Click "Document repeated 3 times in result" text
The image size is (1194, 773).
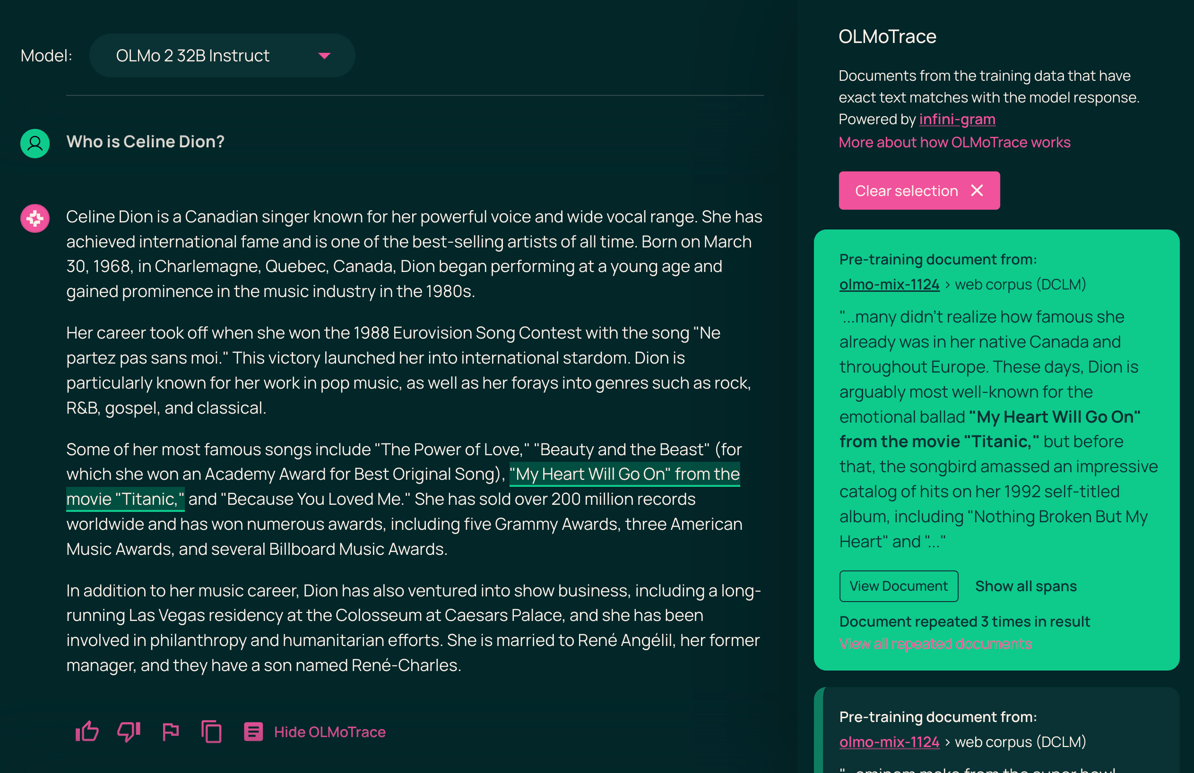(964, 621)
